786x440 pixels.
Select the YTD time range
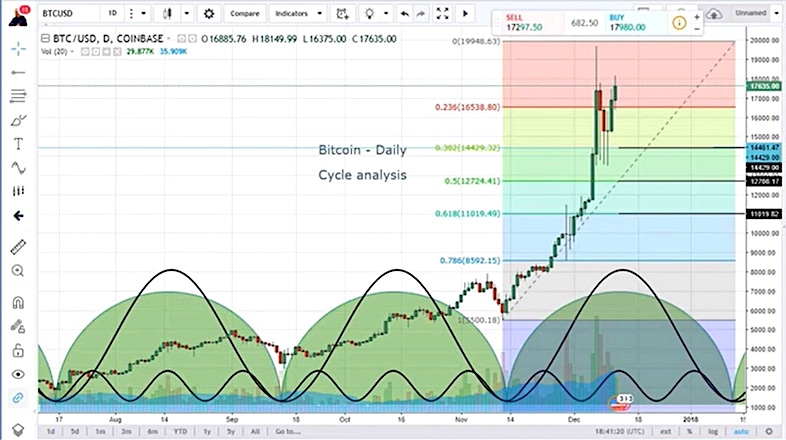point(180,431)
